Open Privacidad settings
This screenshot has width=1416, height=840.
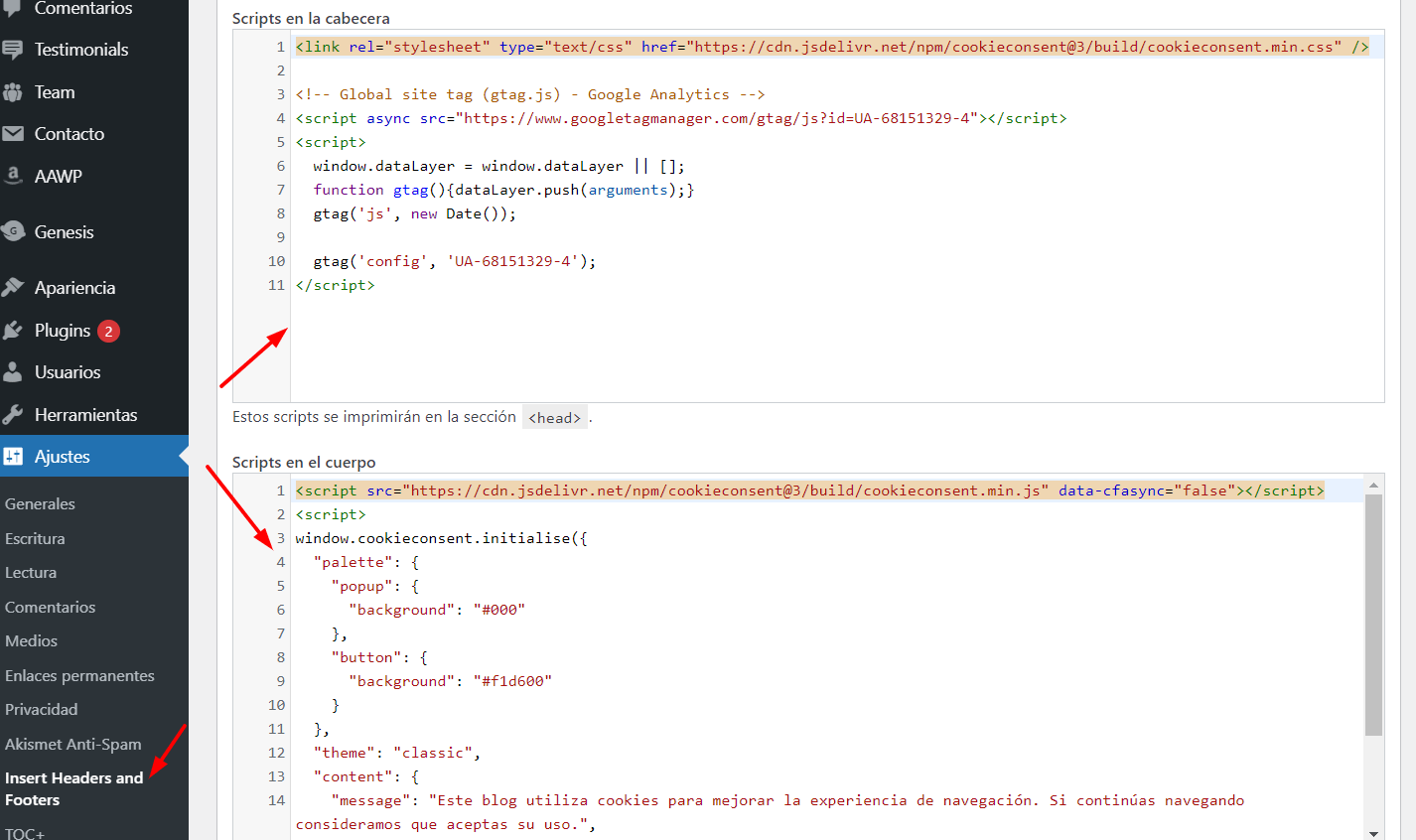coord(42,710)
